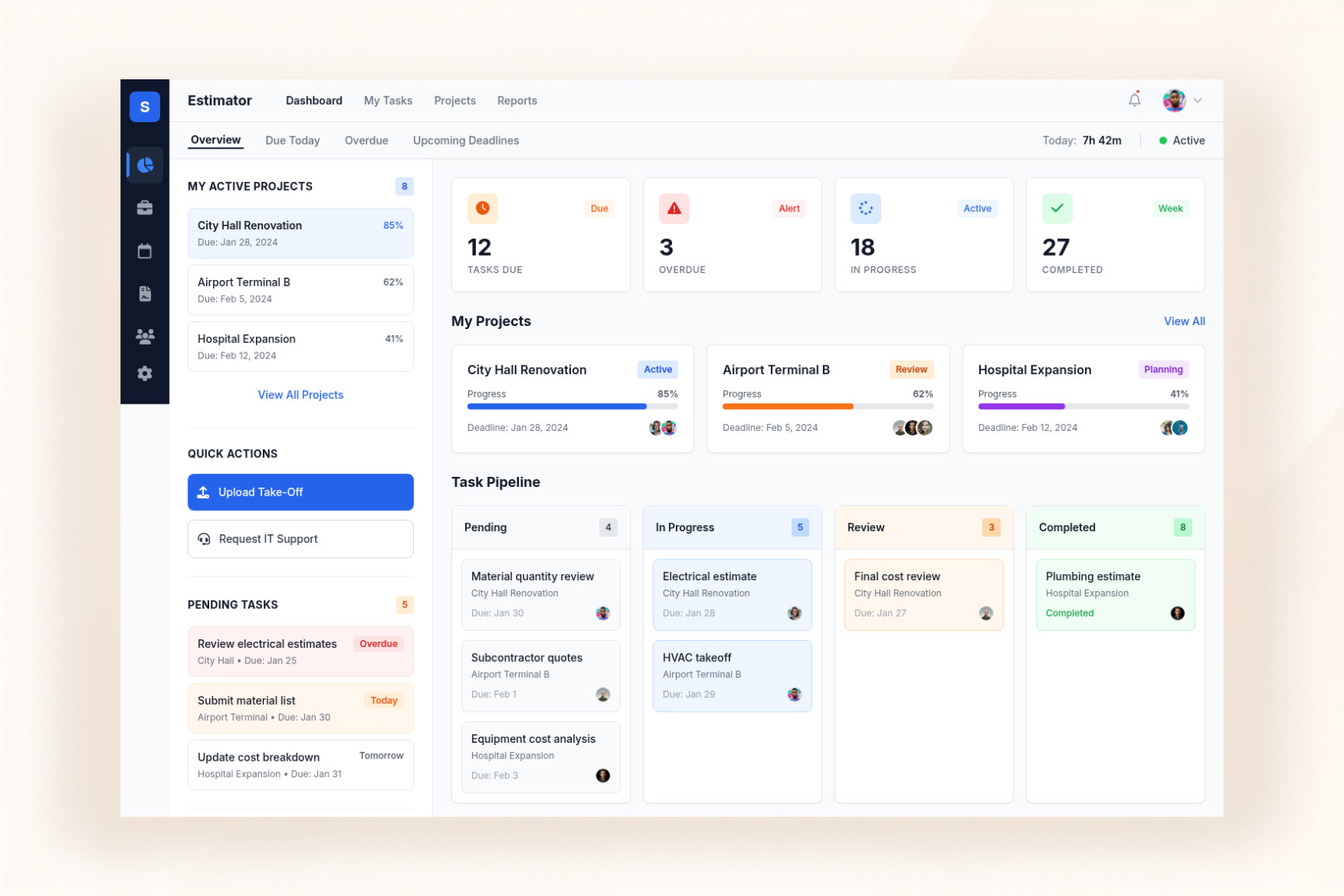Open the settings gear sidebar icon
The image size is (1344, 896).
tap(145, 373)
